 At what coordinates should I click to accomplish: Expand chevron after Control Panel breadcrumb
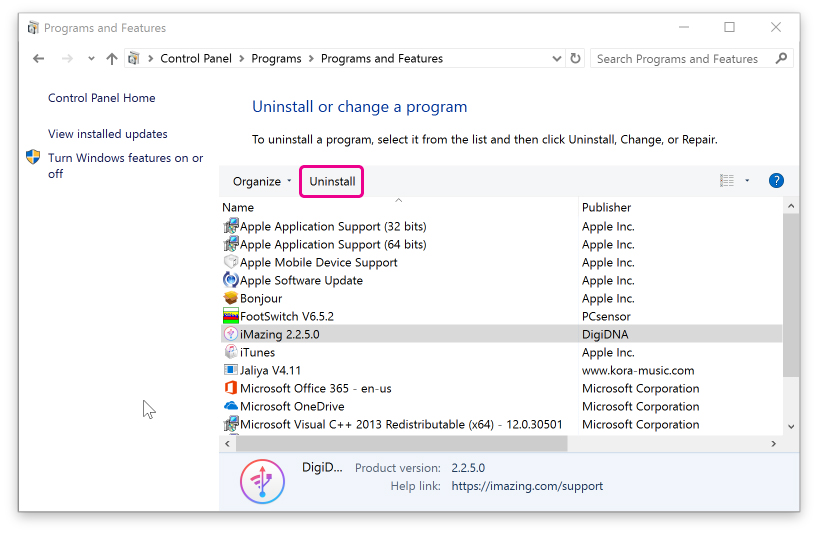[x=242, y=59]
